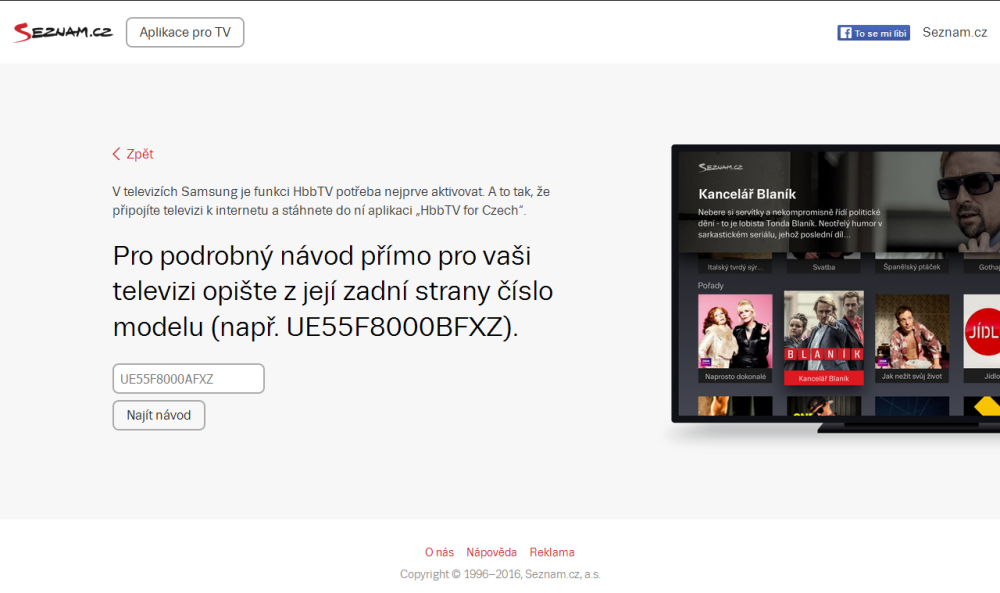Click the Aplikace pro TV button
Viewport: 1000px width, 593px height.
coord(185,33)
